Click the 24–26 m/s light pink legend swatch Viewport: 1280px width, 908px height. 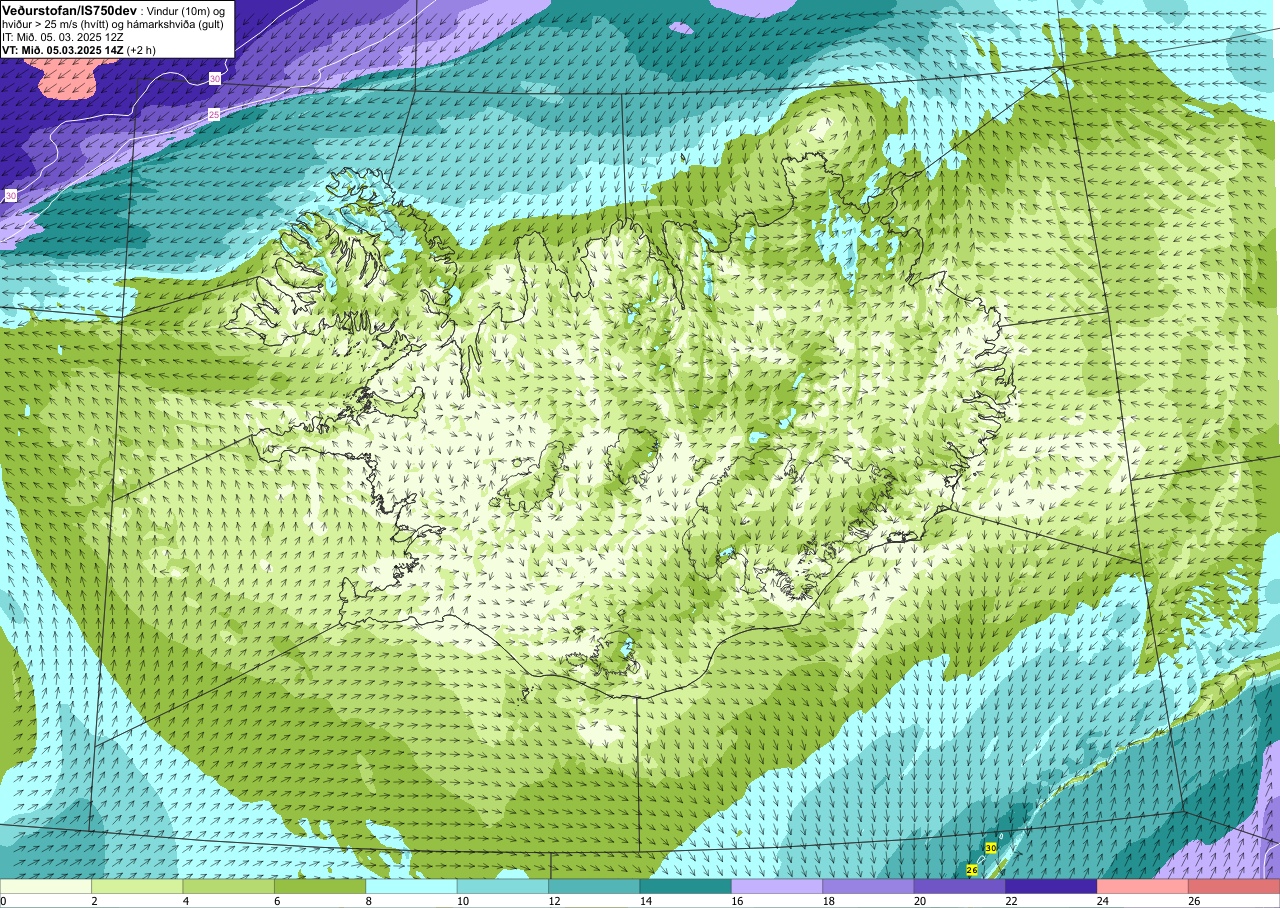[x=1143, y=886]
